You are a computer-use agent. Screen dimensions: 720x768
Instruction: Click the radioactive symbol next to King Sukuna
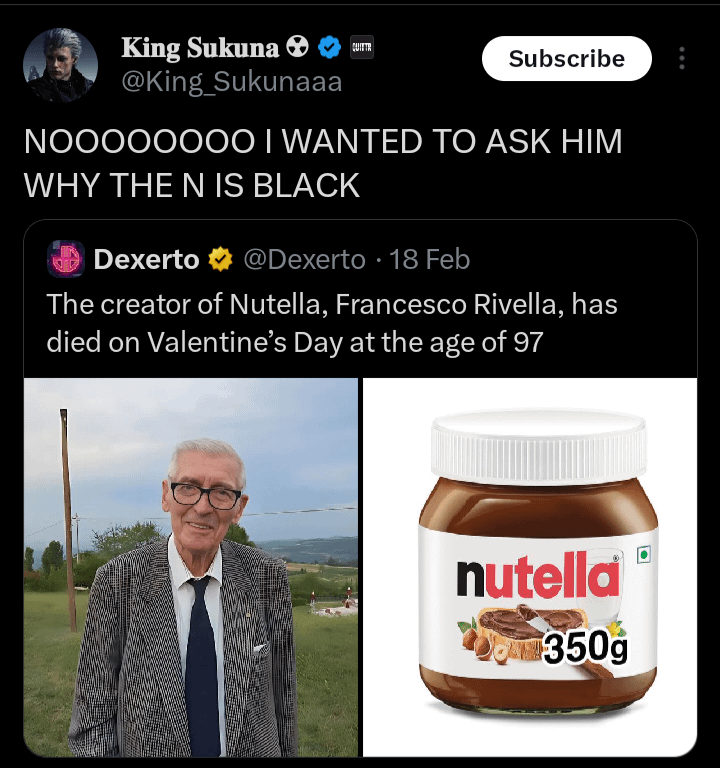click(297, 48)
